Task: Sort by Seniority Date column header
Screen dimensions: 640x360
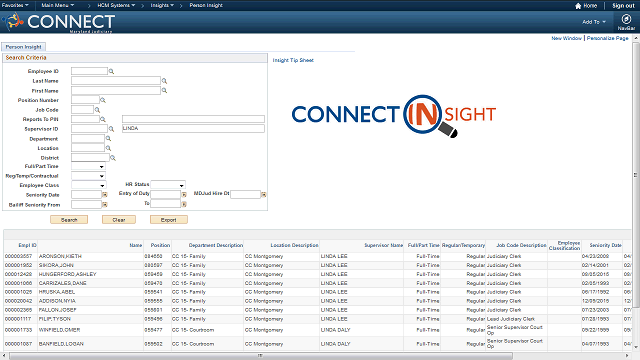Action: tap(605, 245)
